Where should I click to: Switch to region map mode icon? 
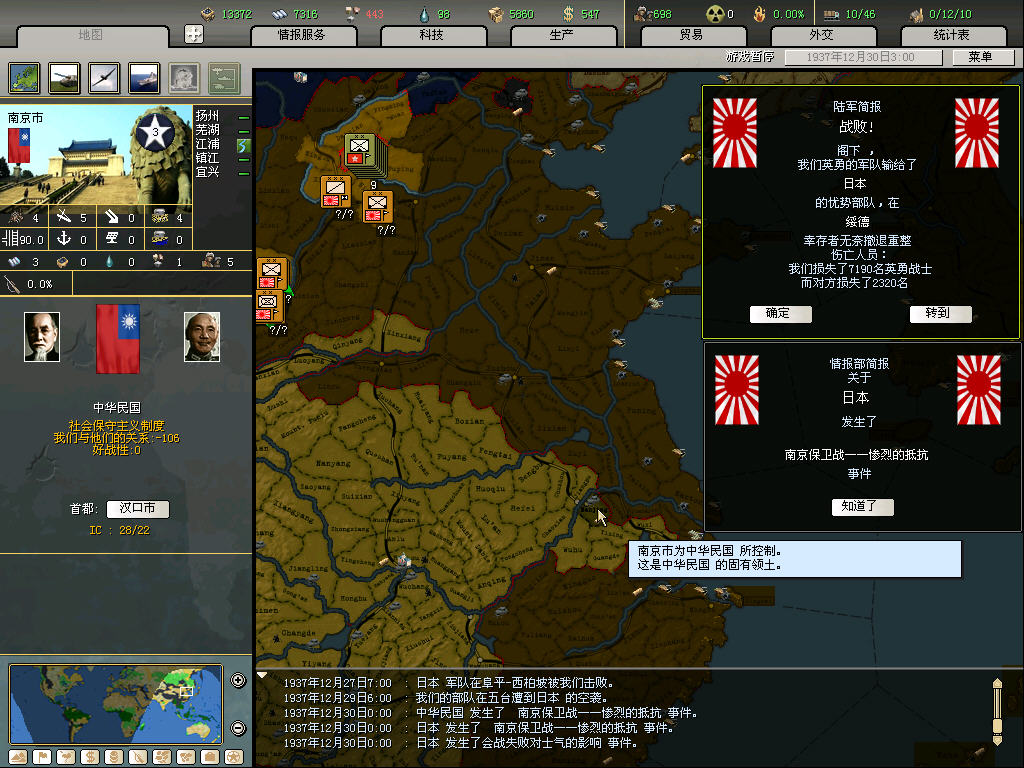(162, 757)
